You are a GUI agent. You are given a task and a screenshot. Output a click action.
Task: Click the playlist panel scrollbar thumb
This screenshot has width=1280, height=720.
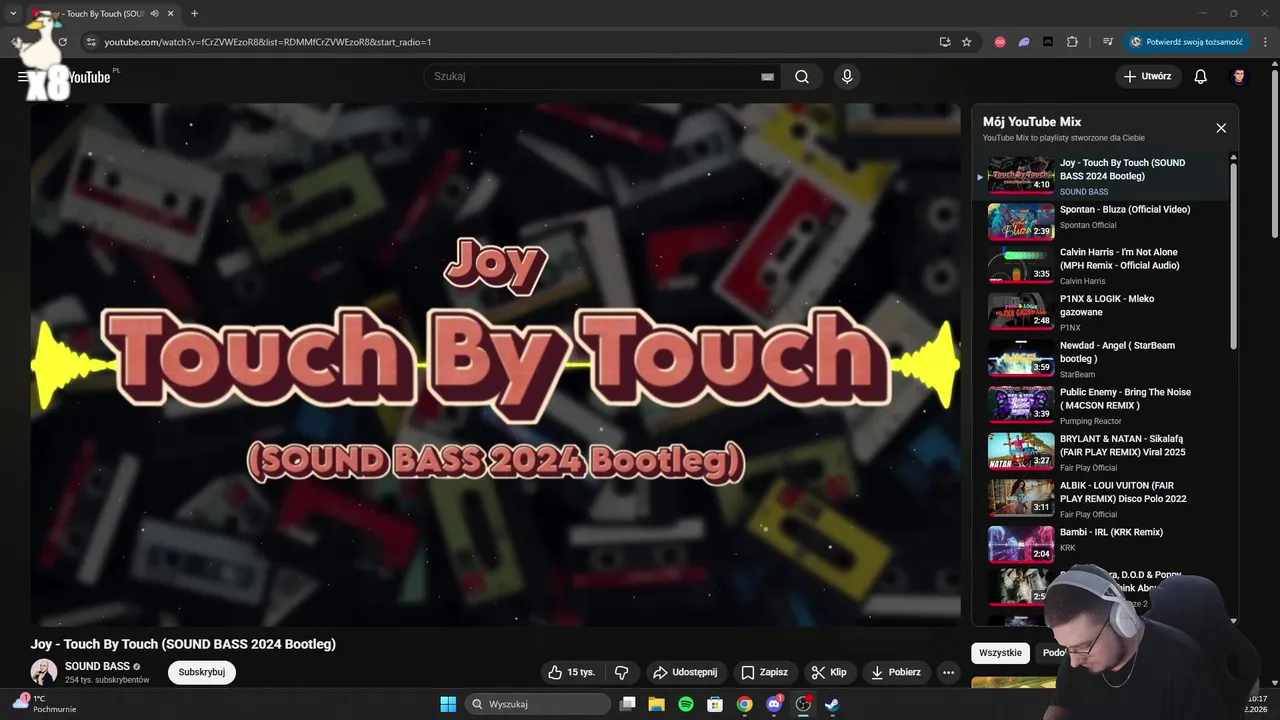pos(1233,255)
